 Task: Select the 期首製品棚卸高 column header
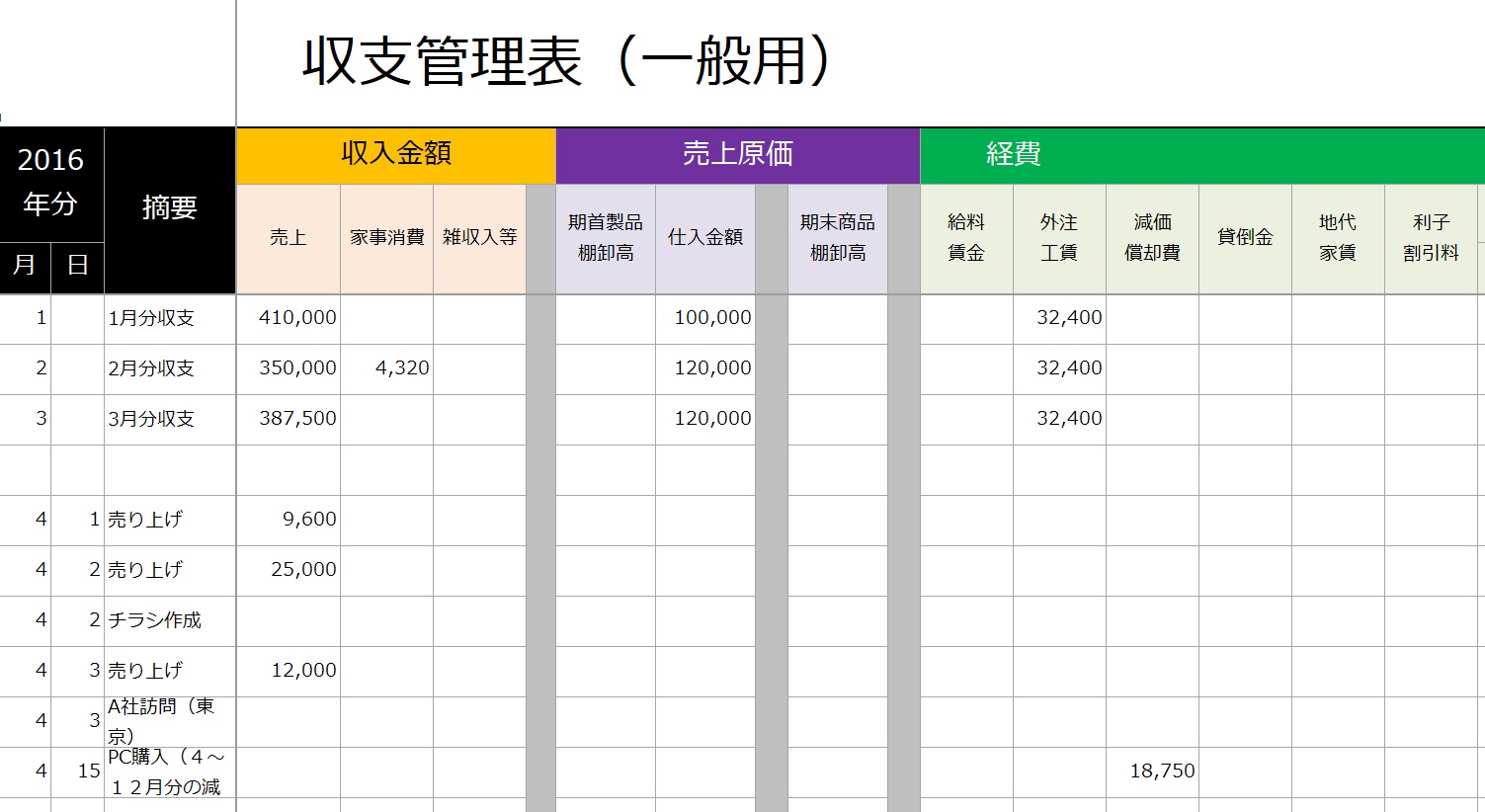606,237
